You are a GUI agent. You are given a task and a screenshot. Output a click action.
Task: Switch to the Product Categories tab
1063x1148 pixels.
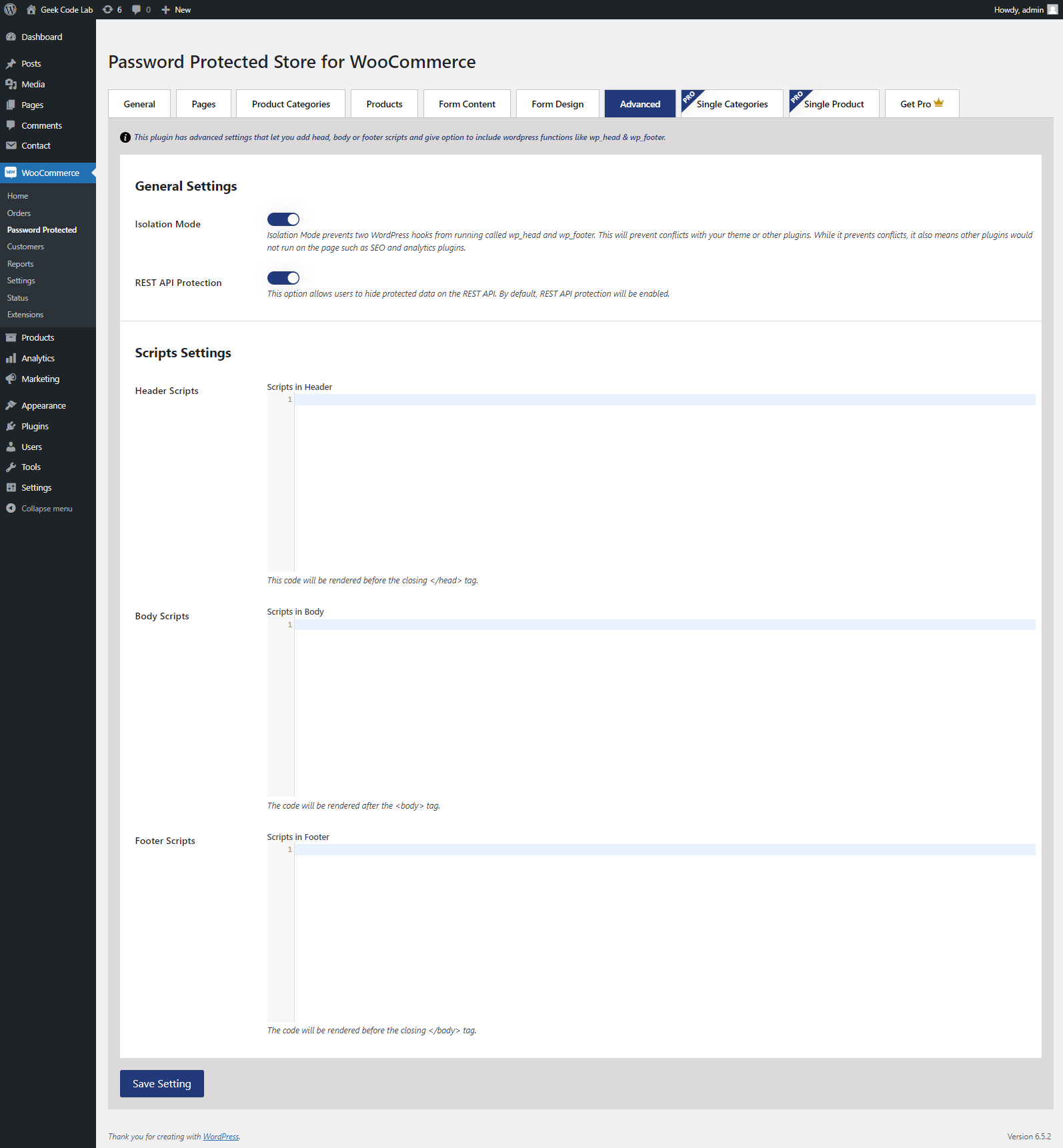coord(291,104)
